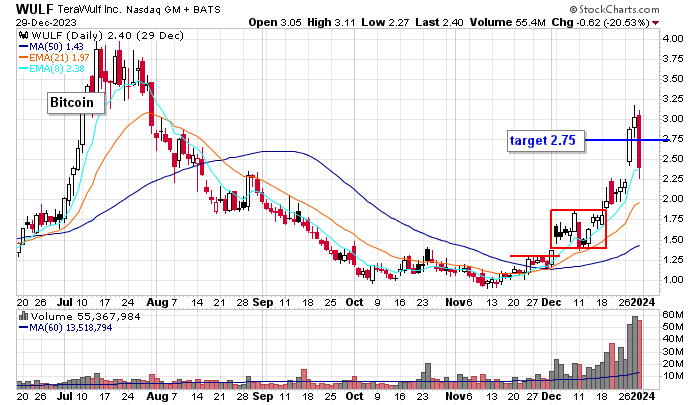Click the MA(60) 13,518,794 legend entry
700x405 pixels.
pos(65,328)
